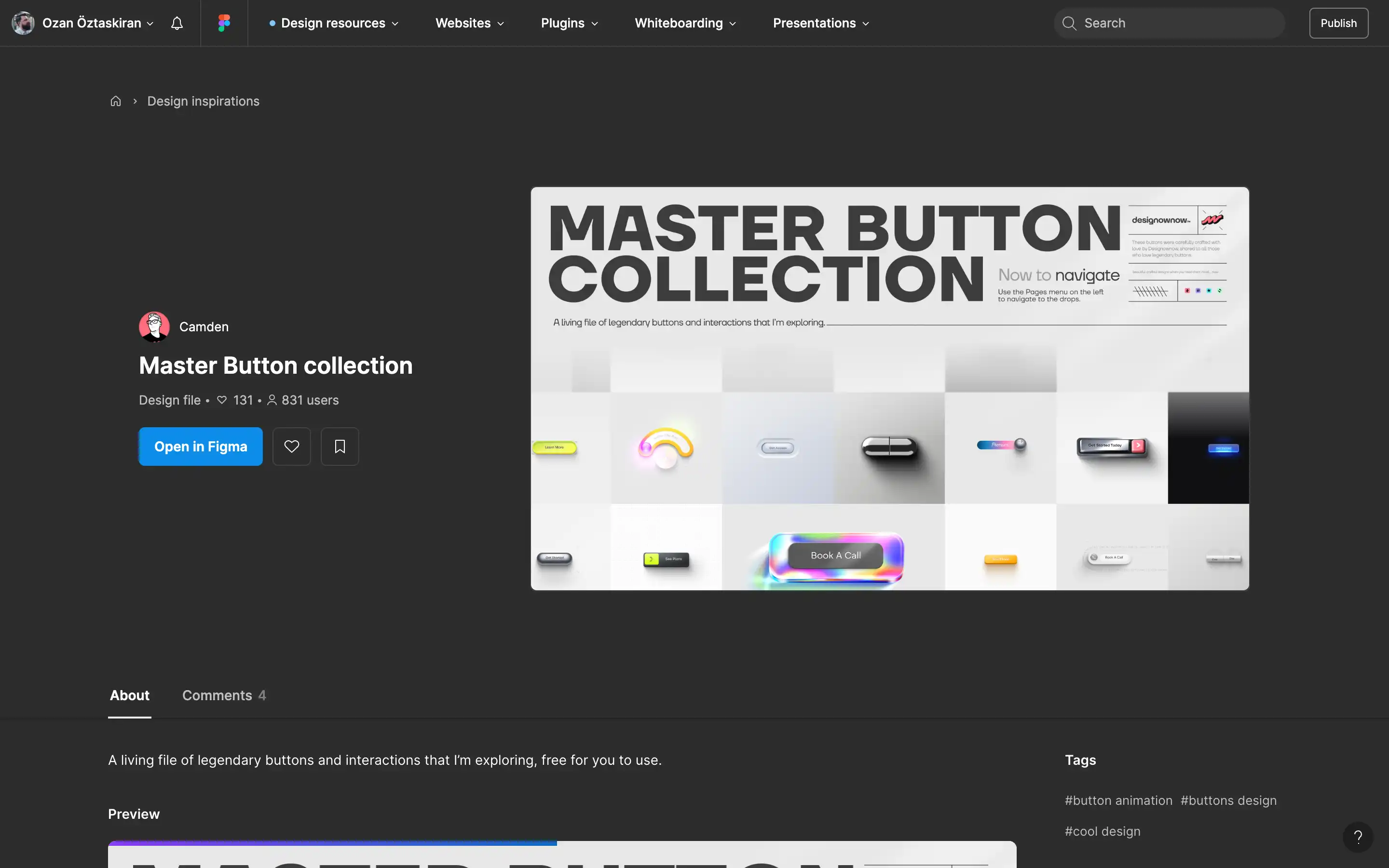The height and width of the screenshot is (868, 1389).
Task: Open author name Camden link
Action: (x=204, y=326)
